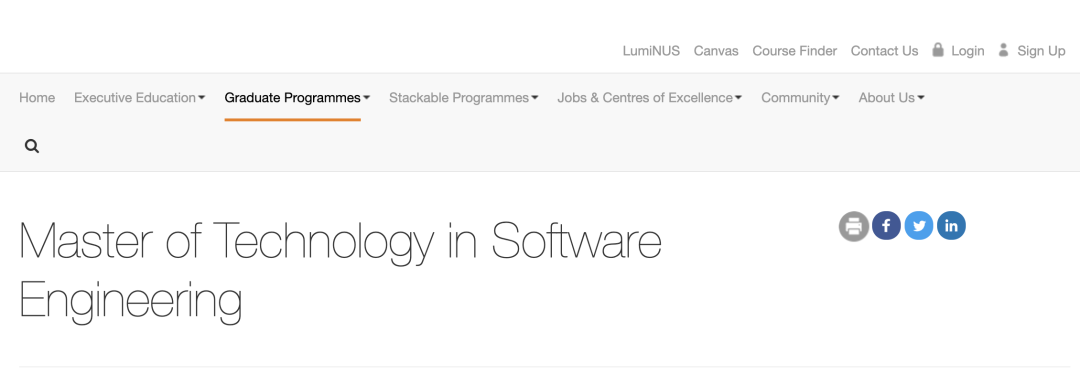The height and width of the screenshot is (385, 1080).
Task: Open the search magnifier icon
Action: coord(32,146)
